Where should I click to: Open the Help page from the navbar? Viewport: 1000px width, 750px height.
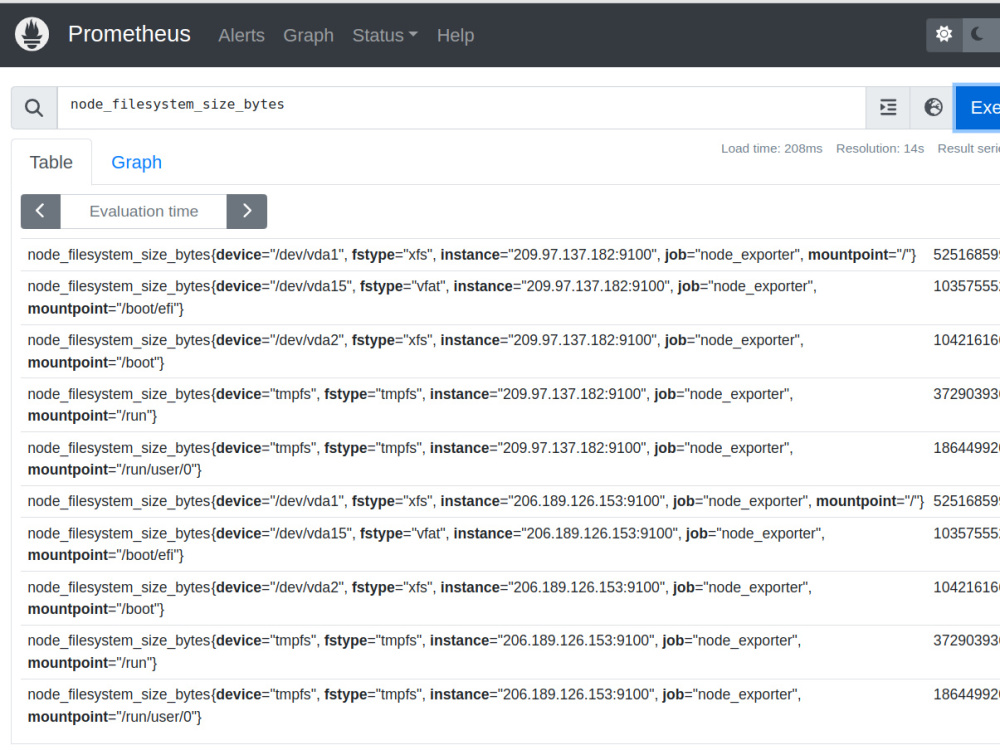[x=455, y=35]
